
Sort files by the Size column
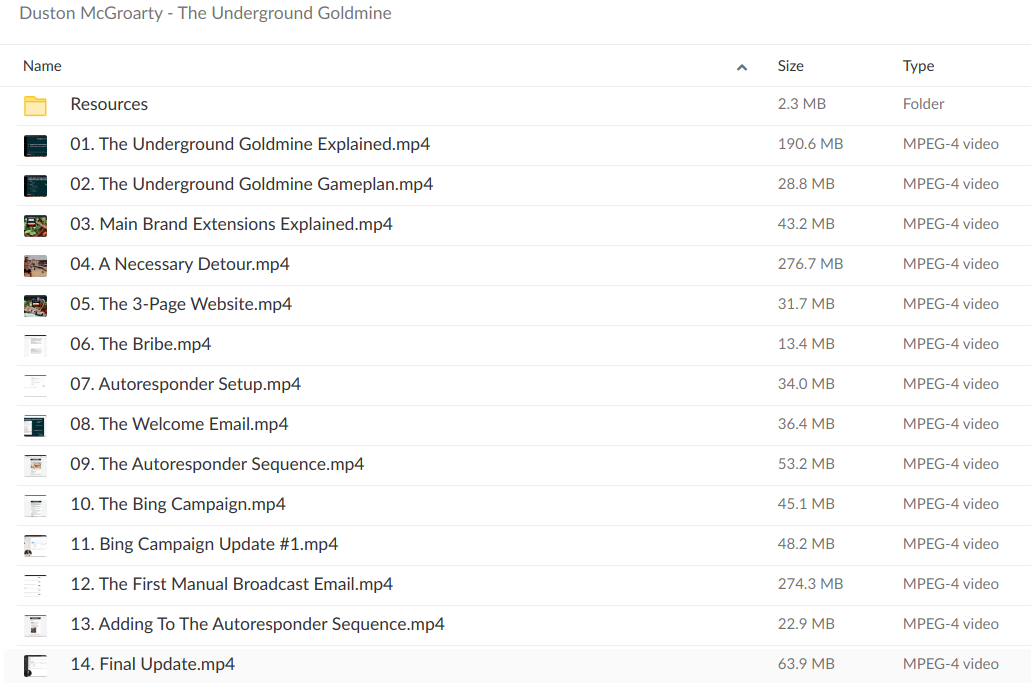[x=790, y=66]
